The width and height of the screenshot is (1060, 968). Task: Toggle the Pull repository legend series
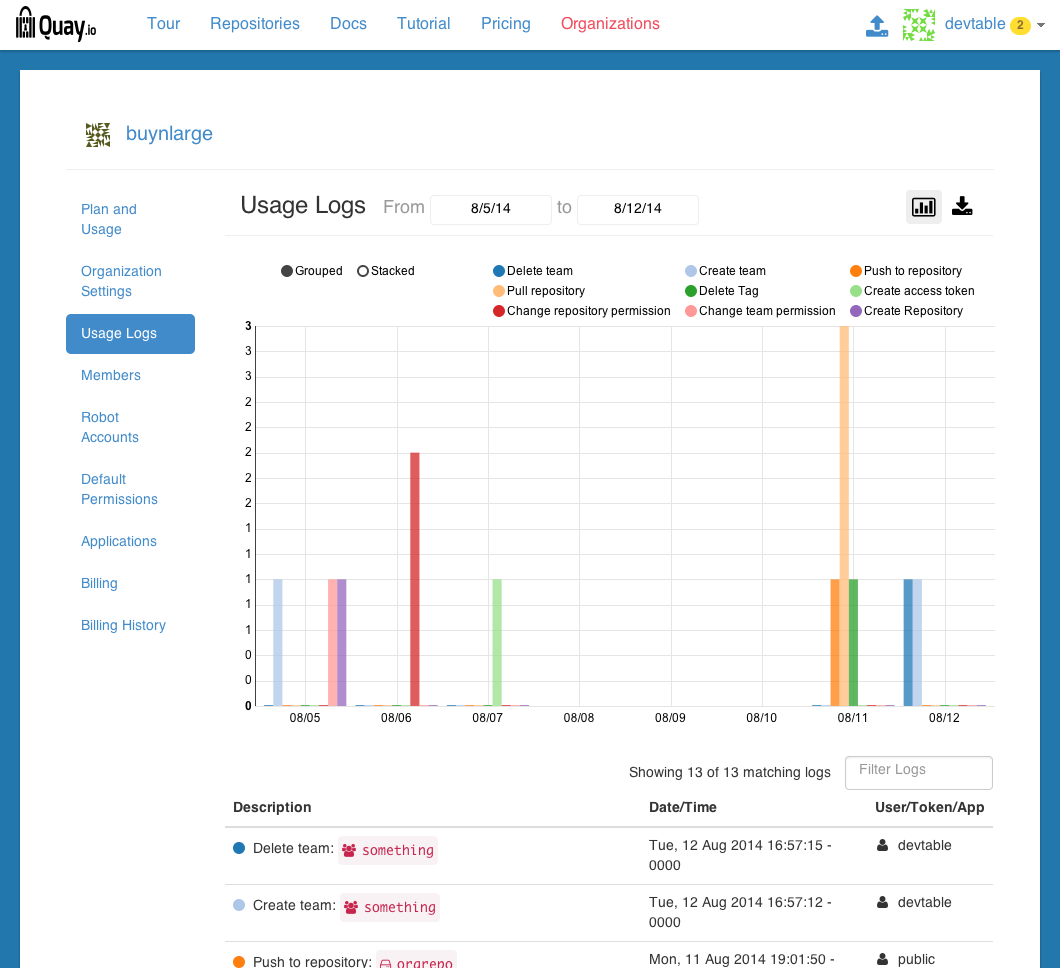[539, 291]
